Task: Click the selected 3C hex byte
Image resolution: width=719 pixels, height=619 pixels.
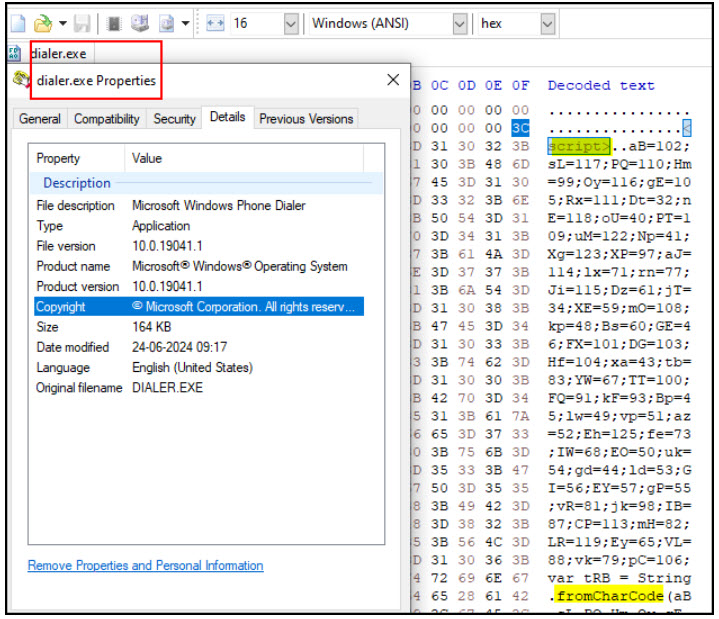Action: pos(520,128)
